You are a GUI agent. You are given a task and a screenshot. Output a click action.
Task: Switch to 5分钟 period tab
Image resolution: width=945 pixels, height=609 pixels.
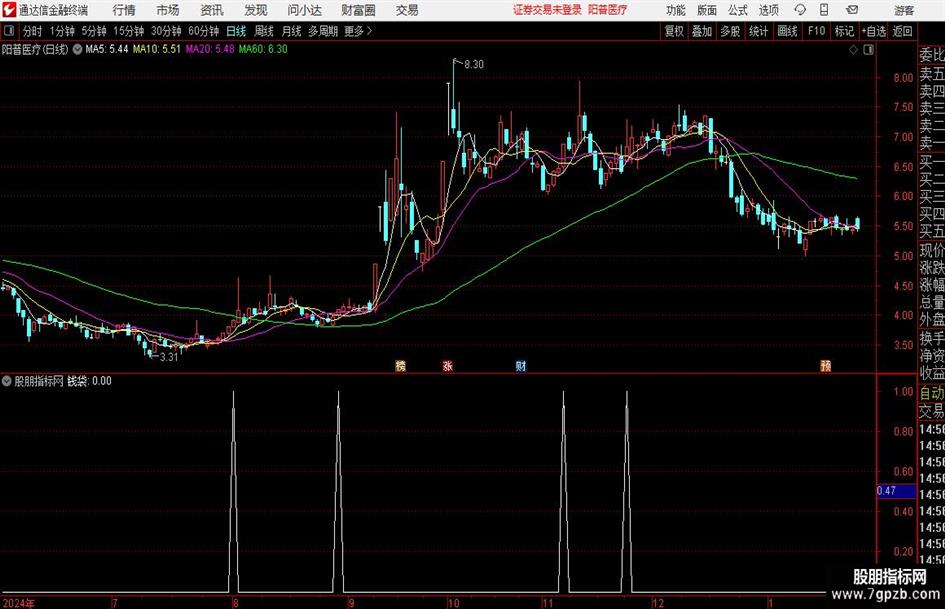94,31
